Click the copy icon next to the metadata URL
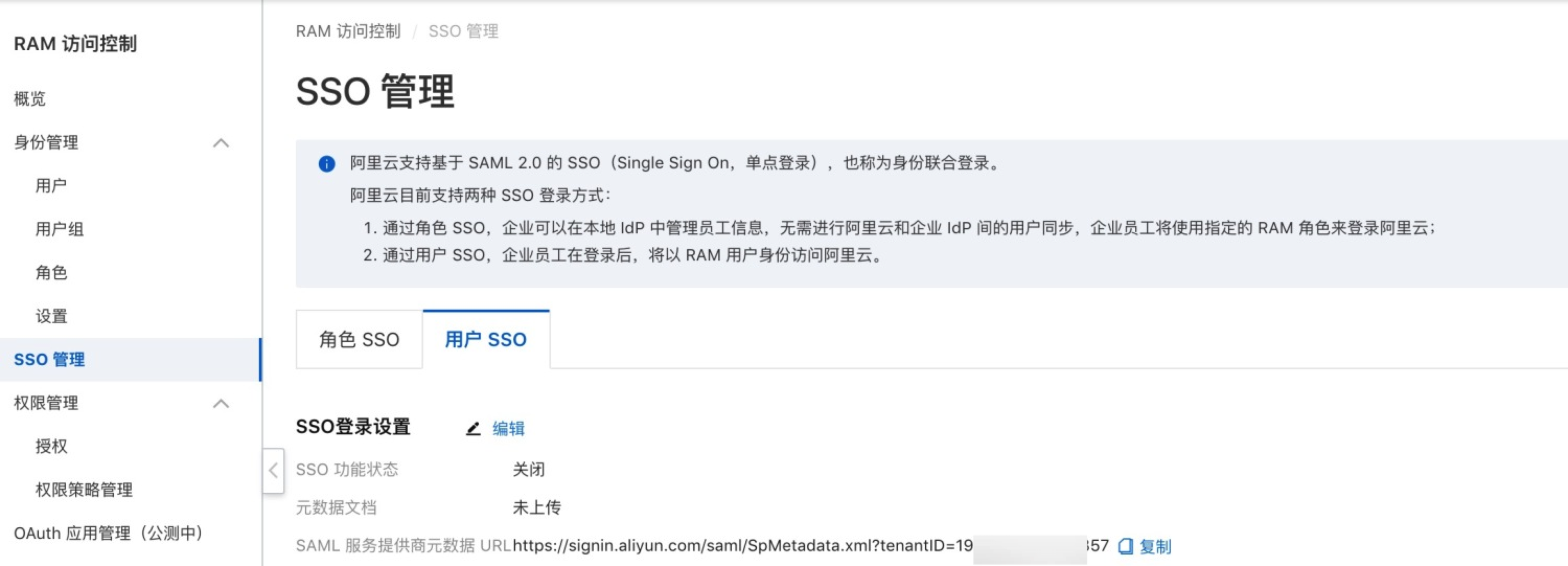Image resolution: width=1568 pixels, height=566 pixels. click(x=1126, y=546)
